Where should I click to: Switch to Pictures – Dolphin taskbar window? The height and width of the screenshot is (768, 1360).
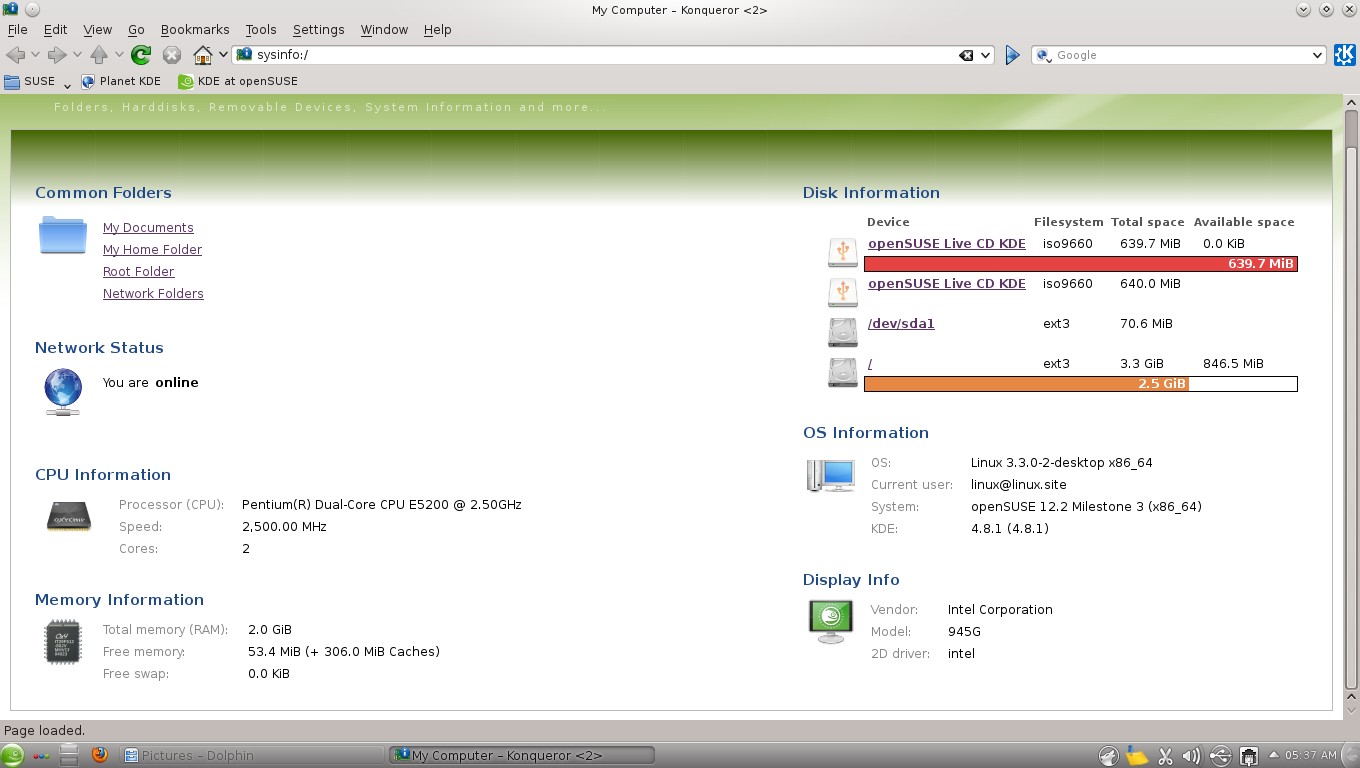pos(252,756)
